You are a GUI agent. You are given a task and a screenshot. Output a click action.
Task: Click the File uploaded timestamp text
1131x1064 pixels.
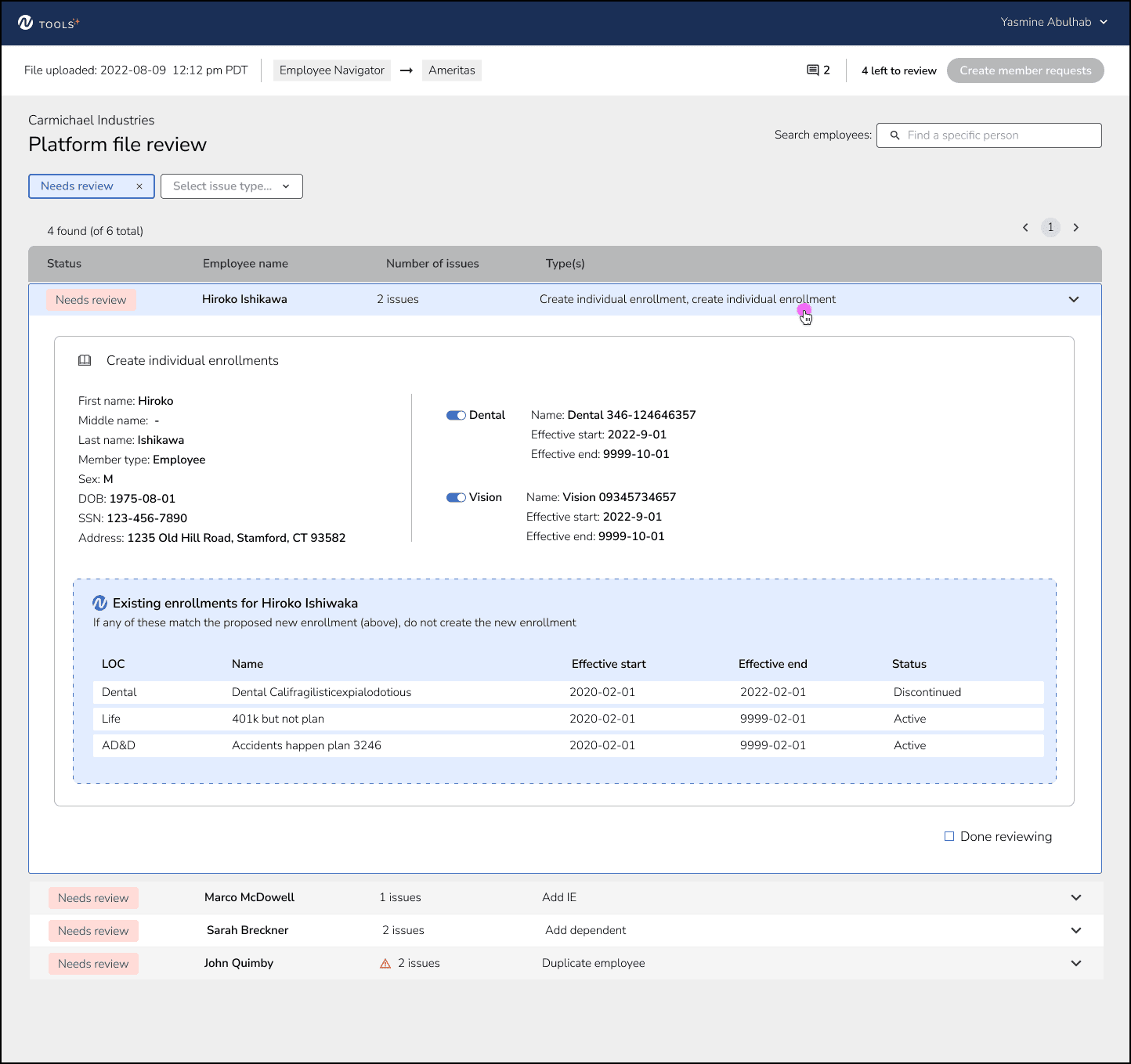pos(136,70)
